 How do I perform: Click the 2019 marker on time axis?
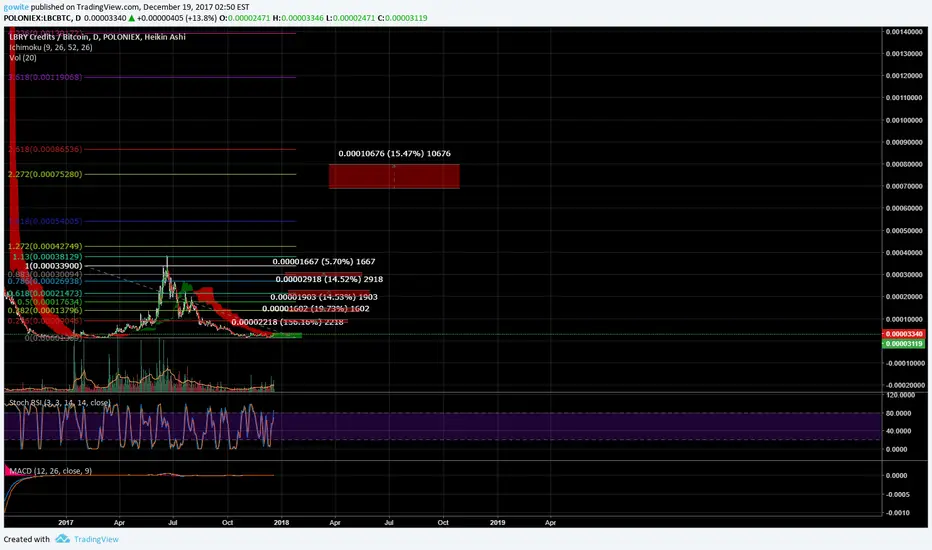click(x=498, y=523)
